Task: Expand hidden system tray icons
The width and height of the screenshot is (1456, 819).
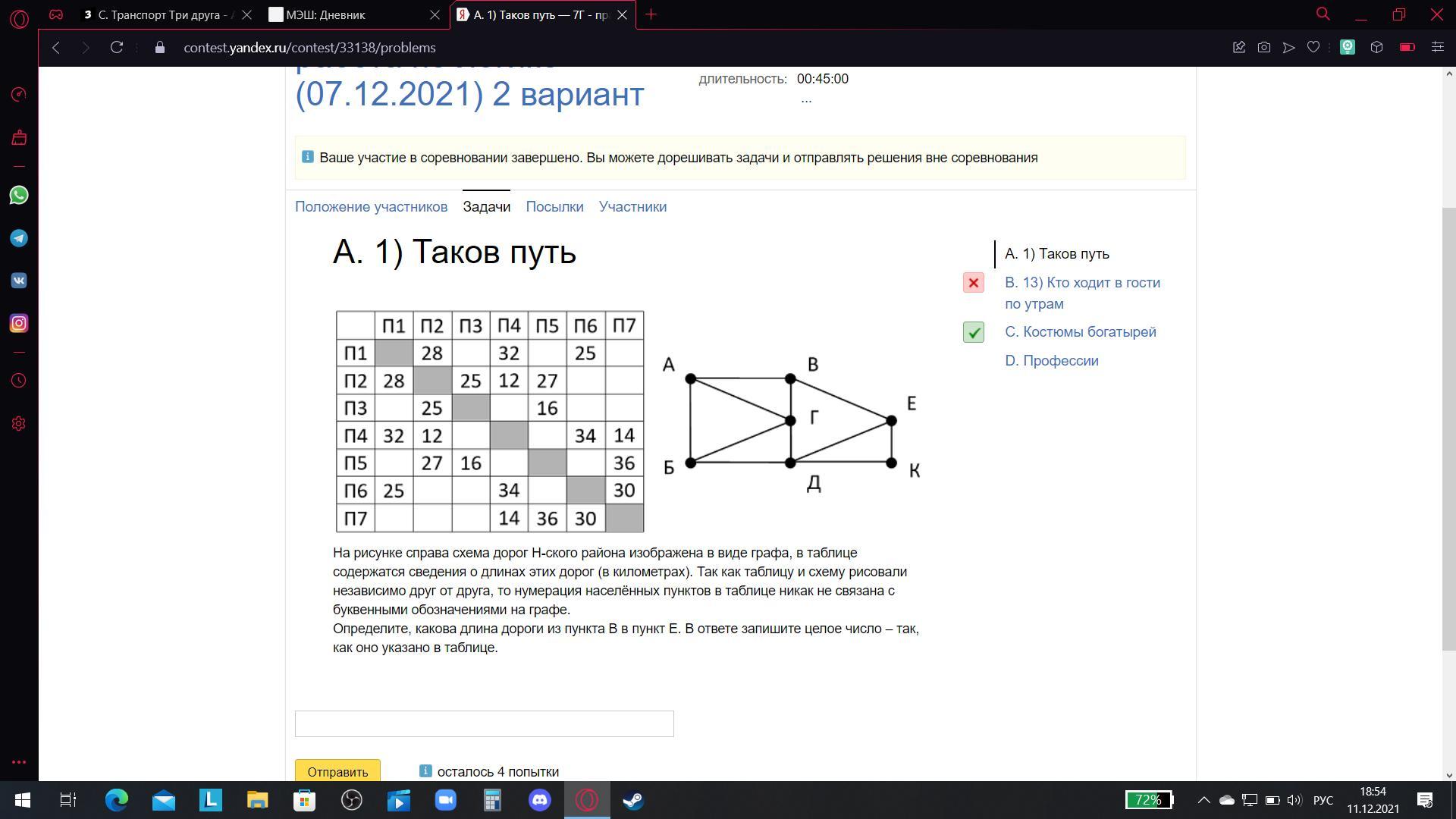Action: pos(1203,800)
